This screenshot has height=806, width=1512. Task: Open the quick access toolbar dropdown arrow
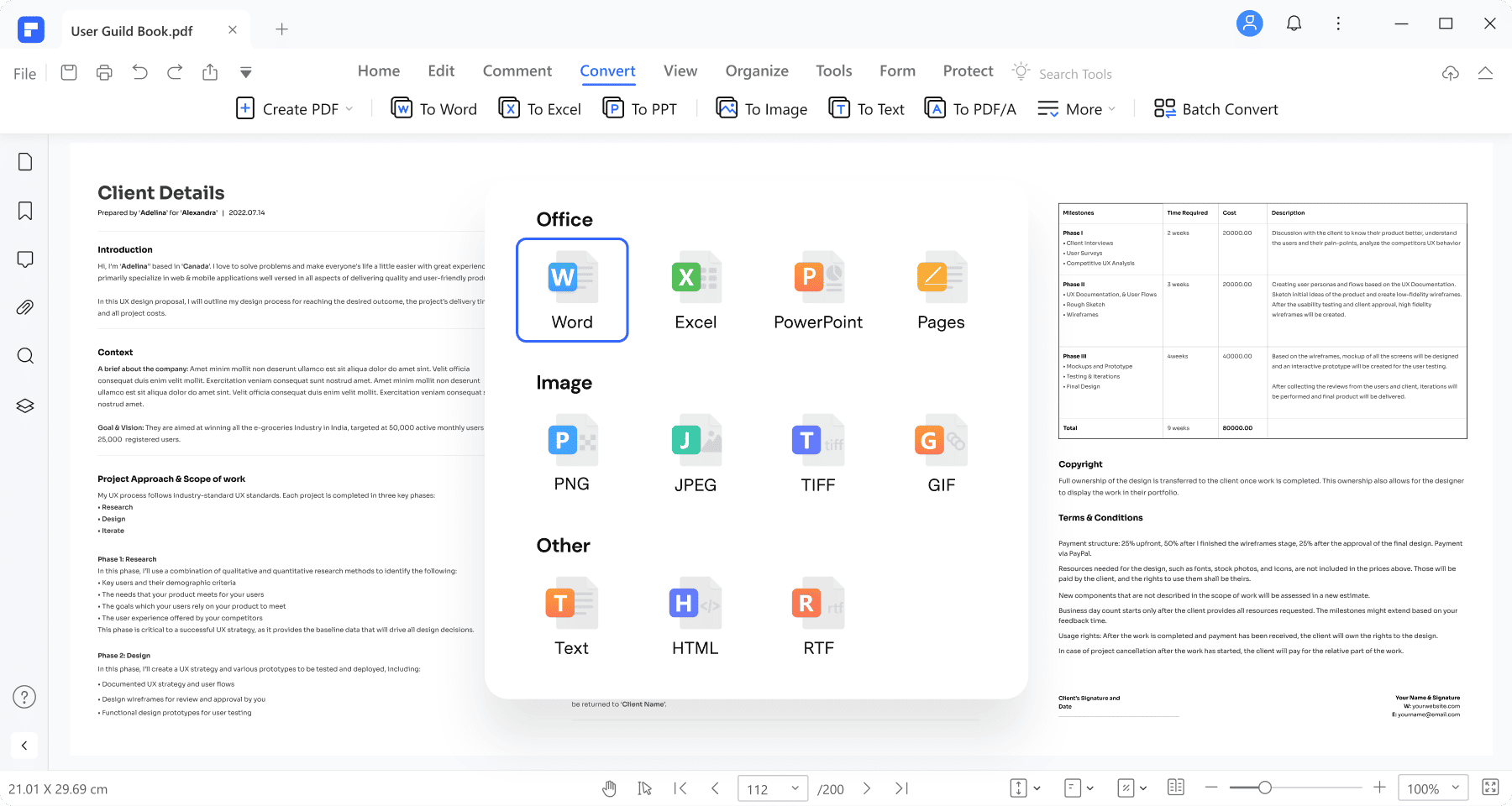click(x=245, y=72)
